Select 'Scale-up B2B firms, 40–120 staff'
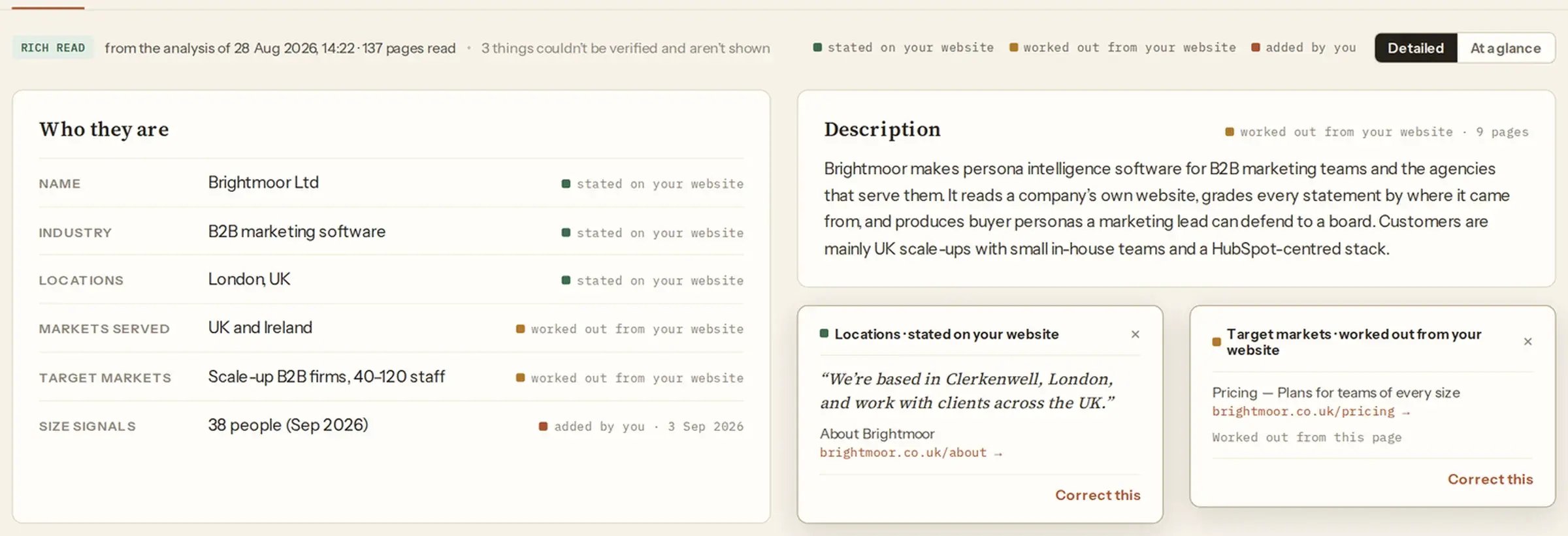The height and width of the screenshot is (536, 1568). click(326, 376)
